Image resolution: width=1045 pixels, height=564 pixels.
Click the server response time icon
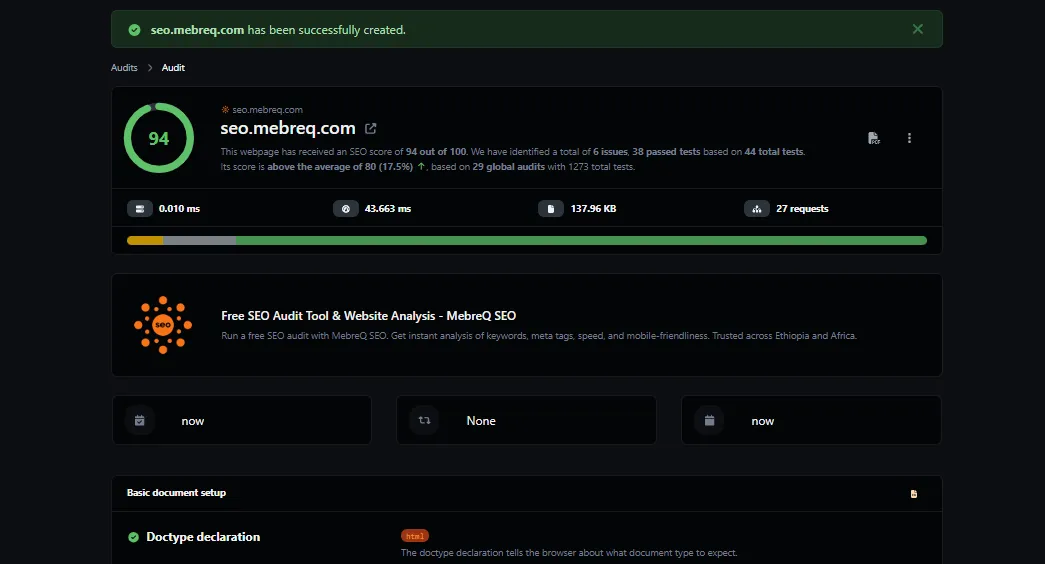(140, 209)
